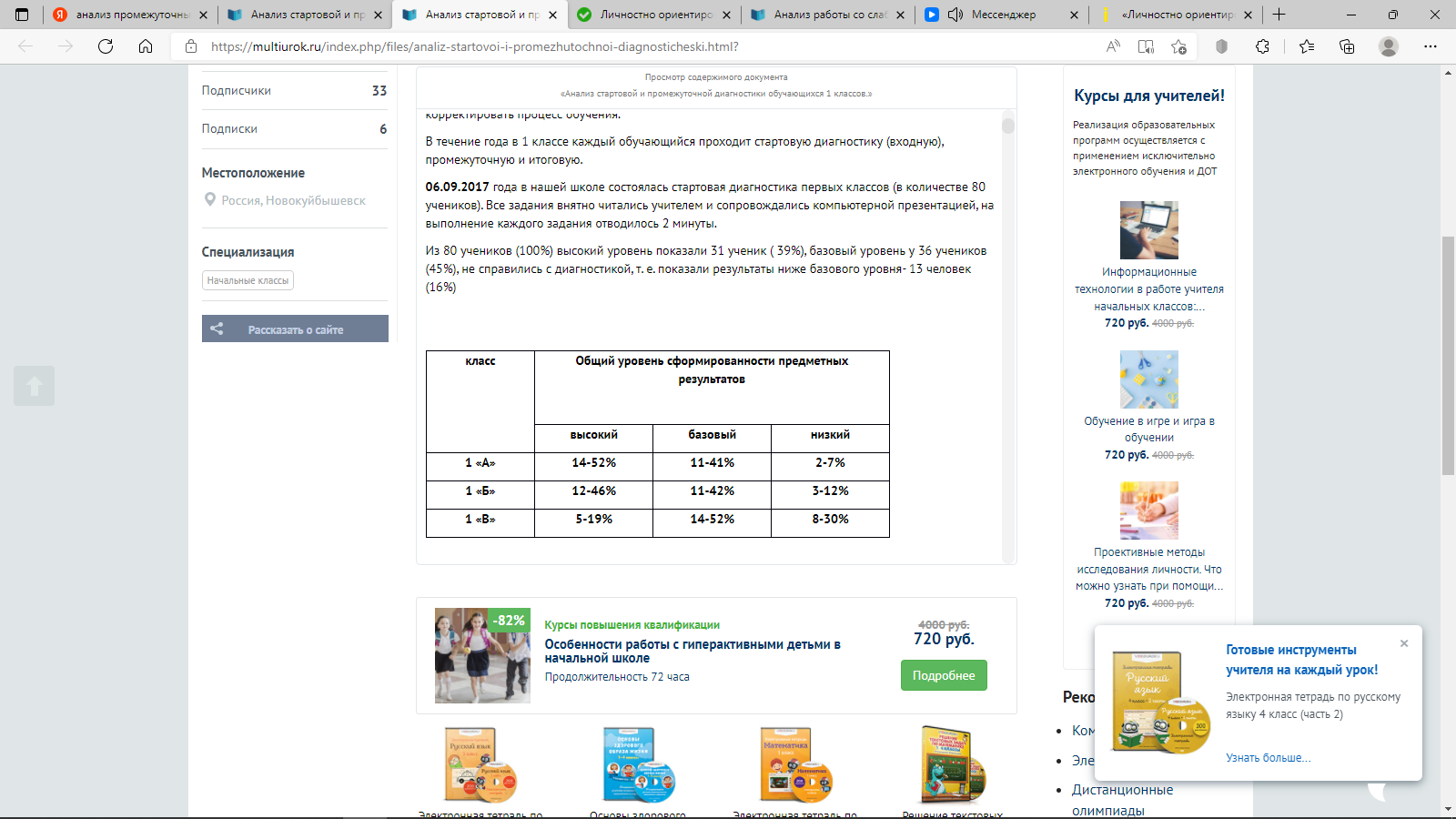Open Готовые инструменты учителя heading link
1456x819 pixels.
click(x=1301, y=660)
